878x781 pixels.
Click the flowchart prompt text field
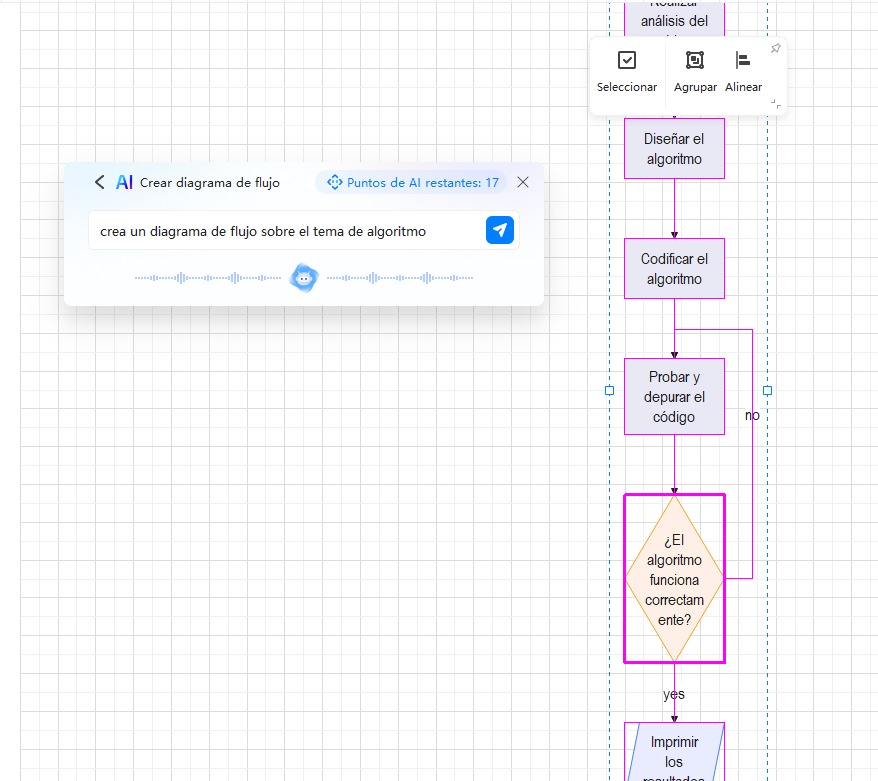coord(285,231)
